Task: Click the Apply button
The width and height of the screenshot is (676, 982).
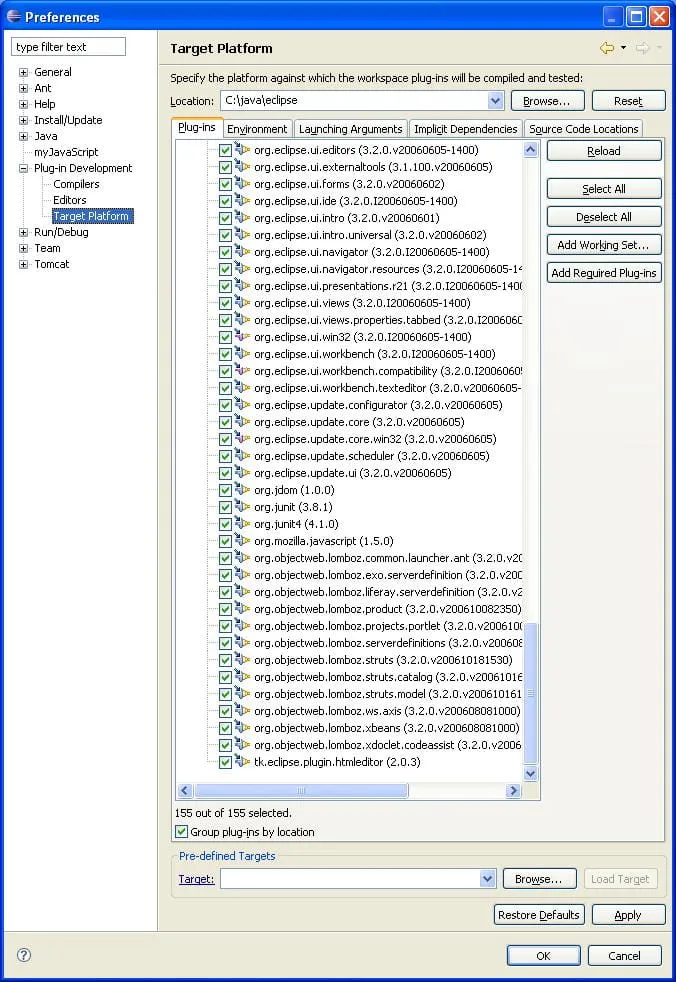Action: click(x=628, y=915)
